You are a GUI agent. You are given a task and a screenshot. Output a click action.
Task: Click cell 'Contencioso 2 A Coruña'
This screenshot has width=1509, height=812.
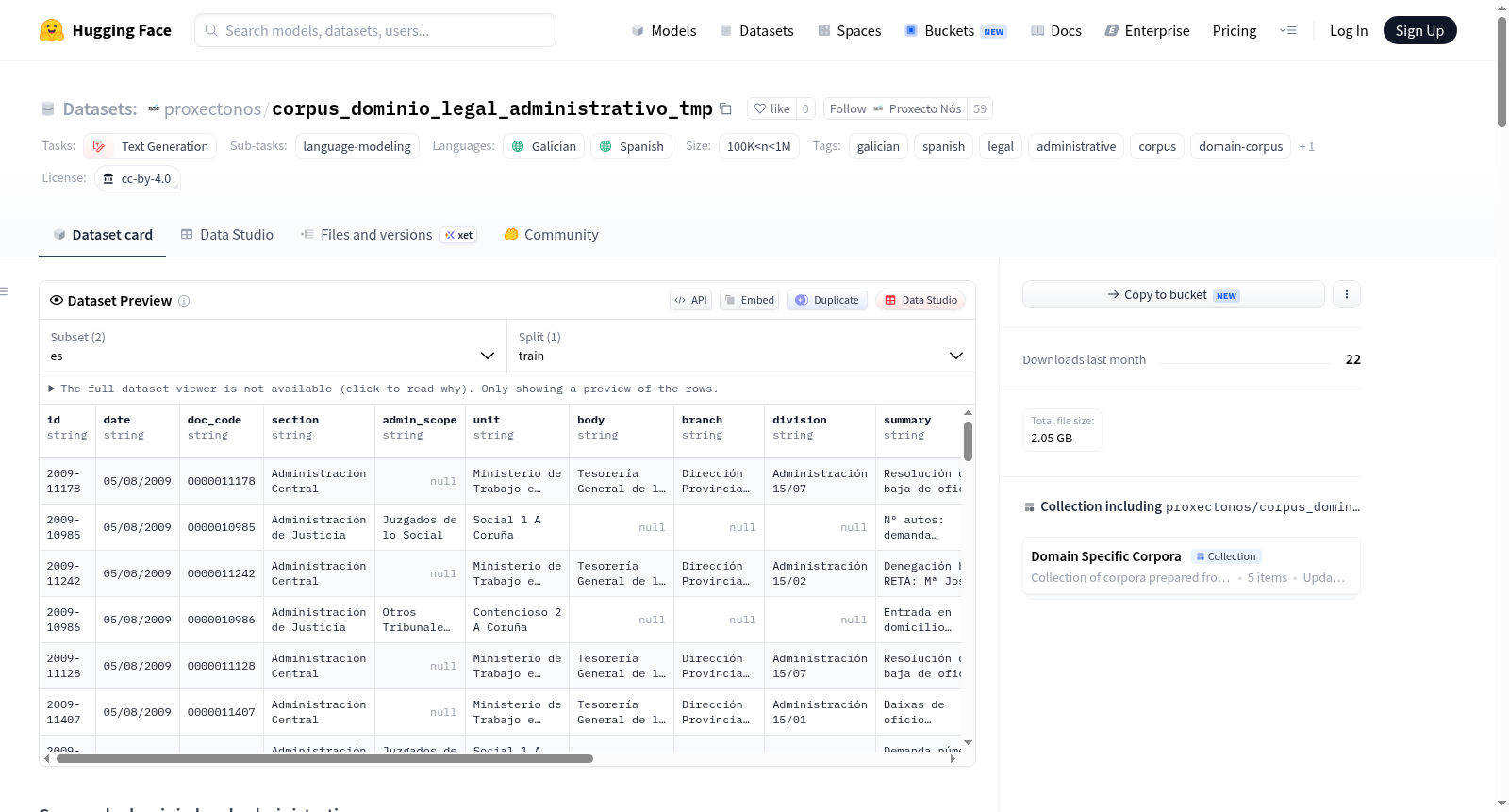[x=517, y=620]
